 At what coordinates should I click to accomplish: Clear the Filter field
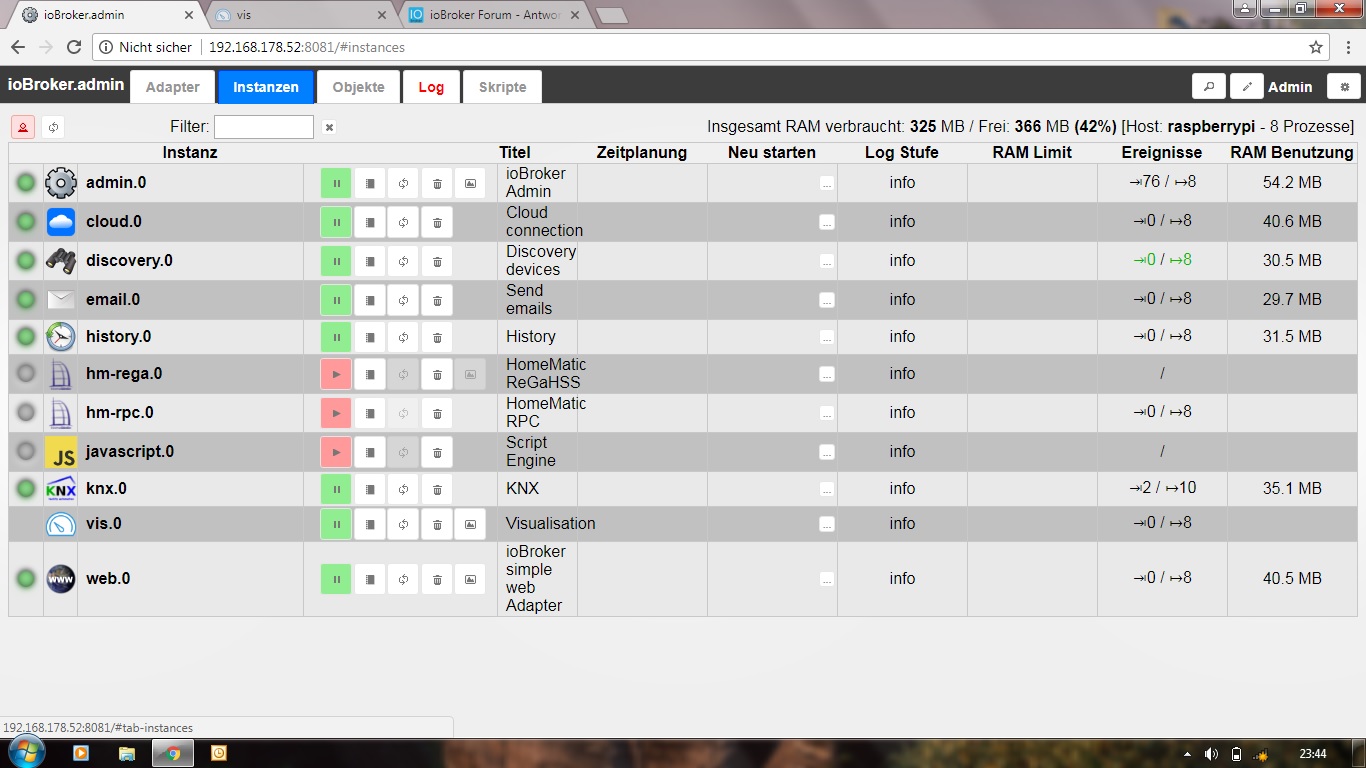click(329, 127)
